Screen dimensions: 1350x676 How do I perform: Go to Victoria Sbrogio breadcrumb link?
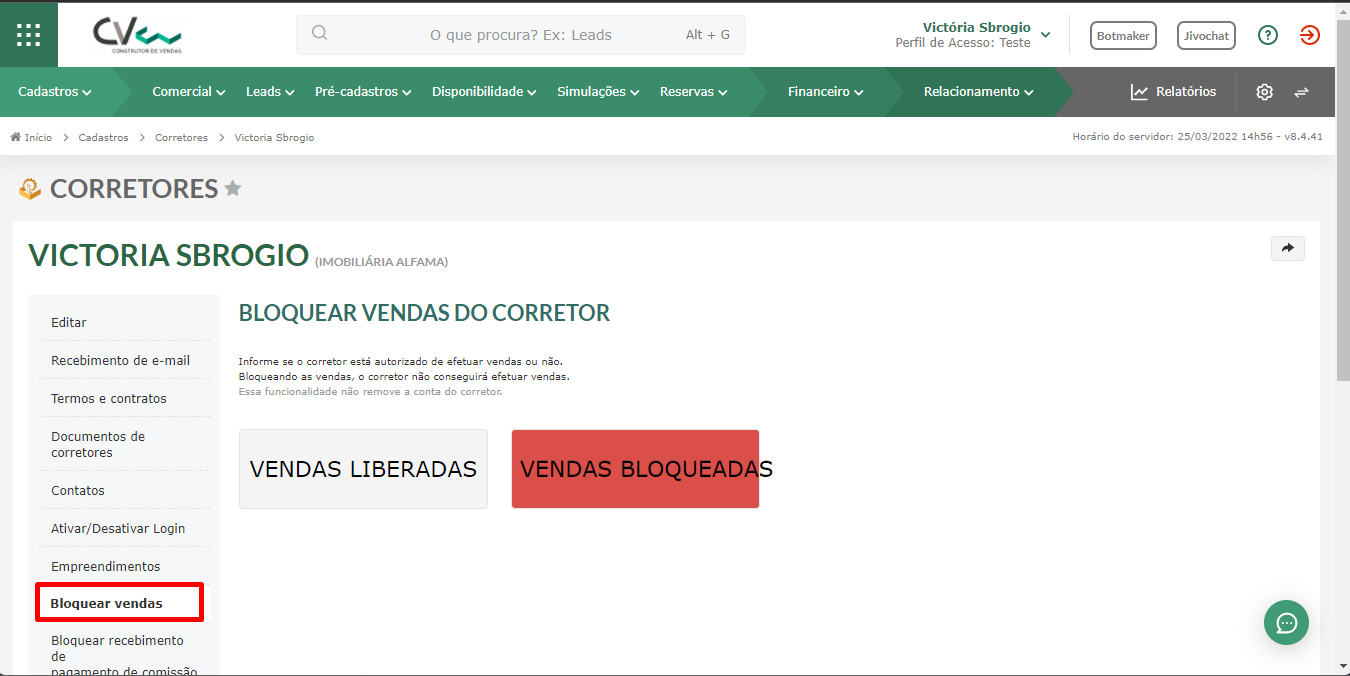pos(274,137)
